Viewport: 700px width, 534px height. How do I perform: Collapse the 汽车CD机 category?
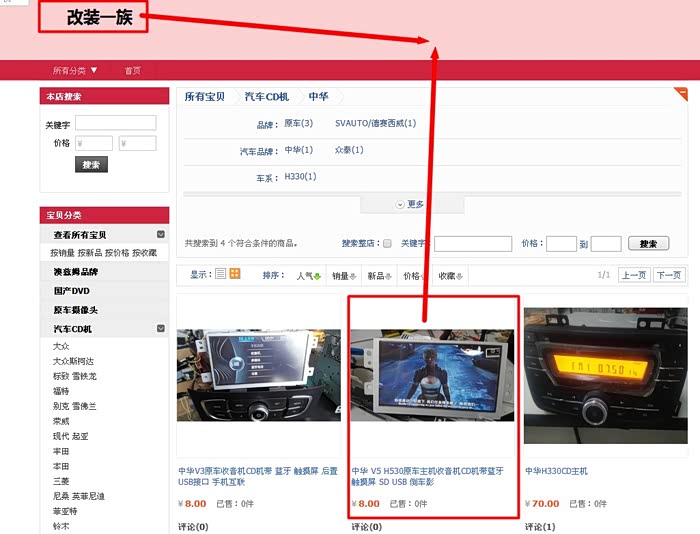160,329
